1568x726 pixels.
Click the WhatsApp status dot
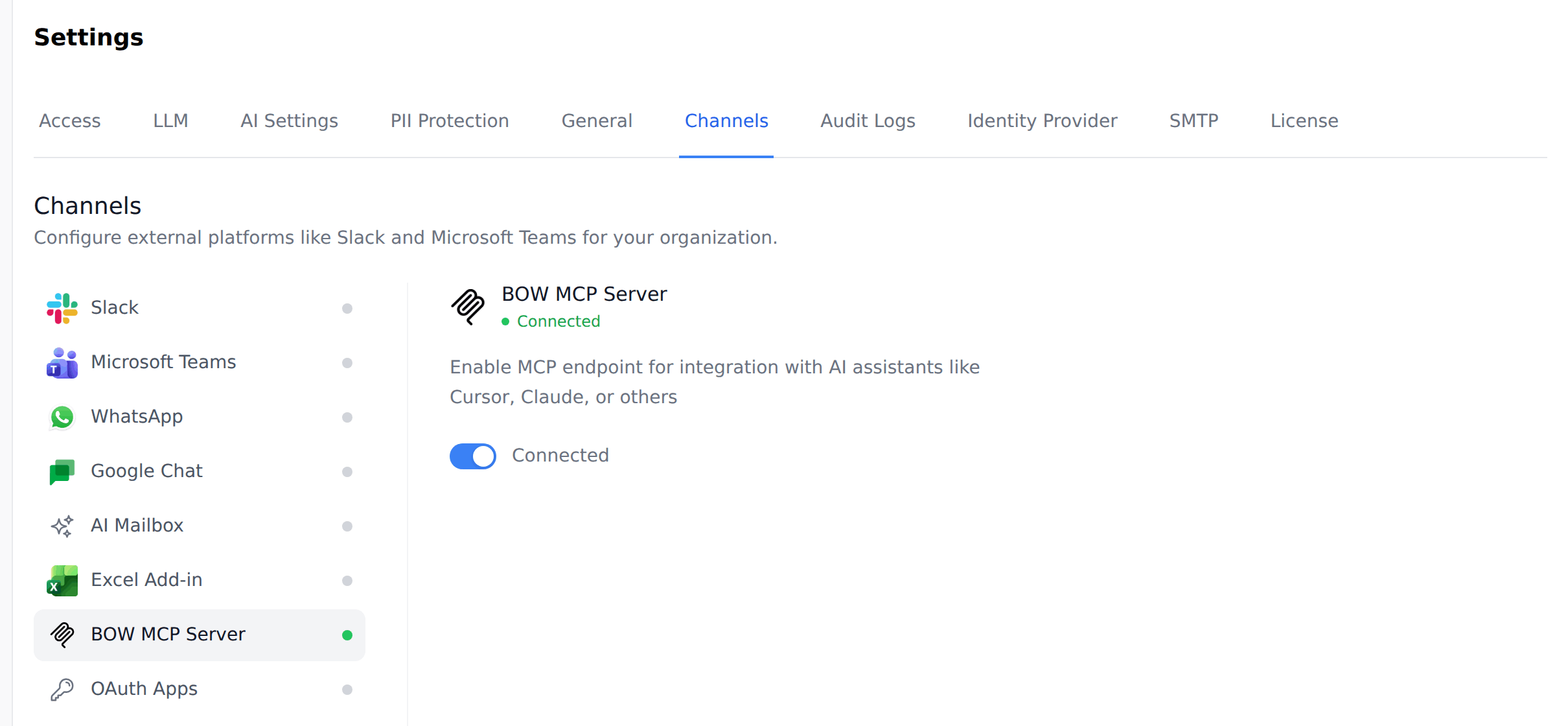point(347,417)
